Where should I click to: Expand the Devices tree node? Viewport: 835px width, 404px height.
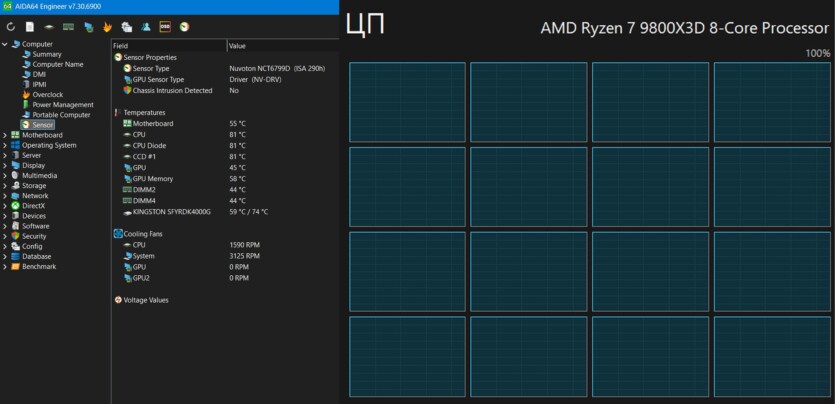point(5,216)
